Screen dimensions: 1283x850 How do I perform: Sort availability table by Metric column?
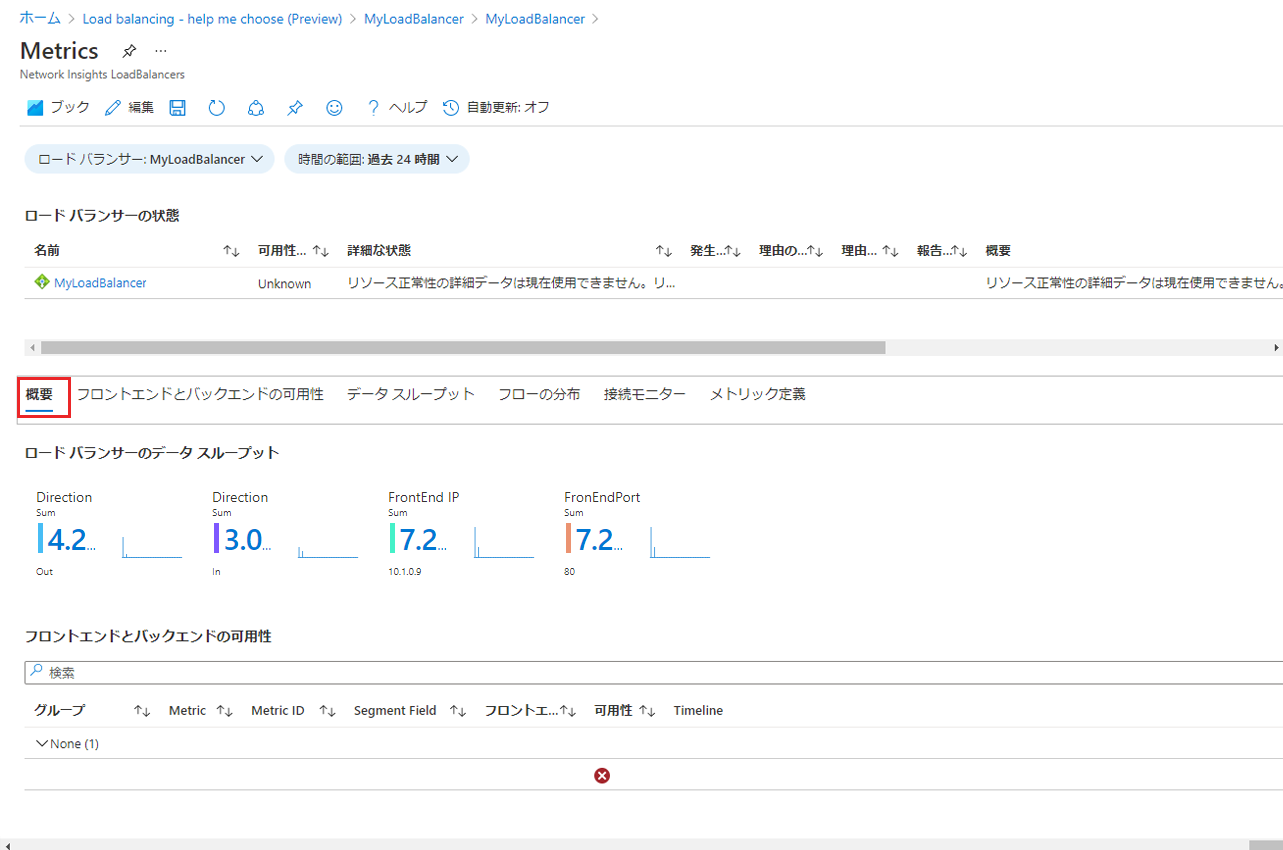point(224,711)
